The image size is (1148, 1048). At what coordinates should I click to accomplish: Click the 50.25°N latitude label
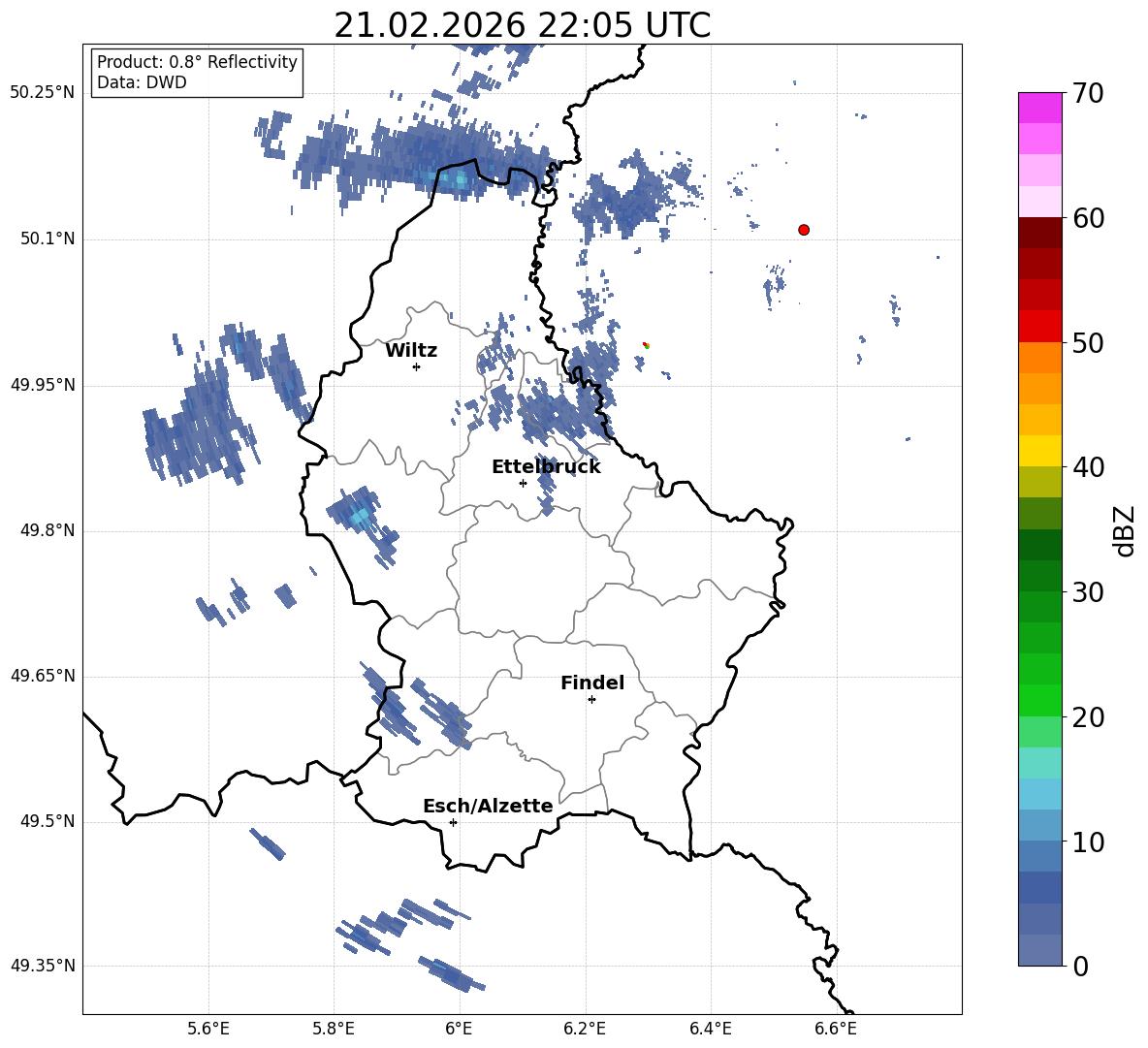point(43,93)
